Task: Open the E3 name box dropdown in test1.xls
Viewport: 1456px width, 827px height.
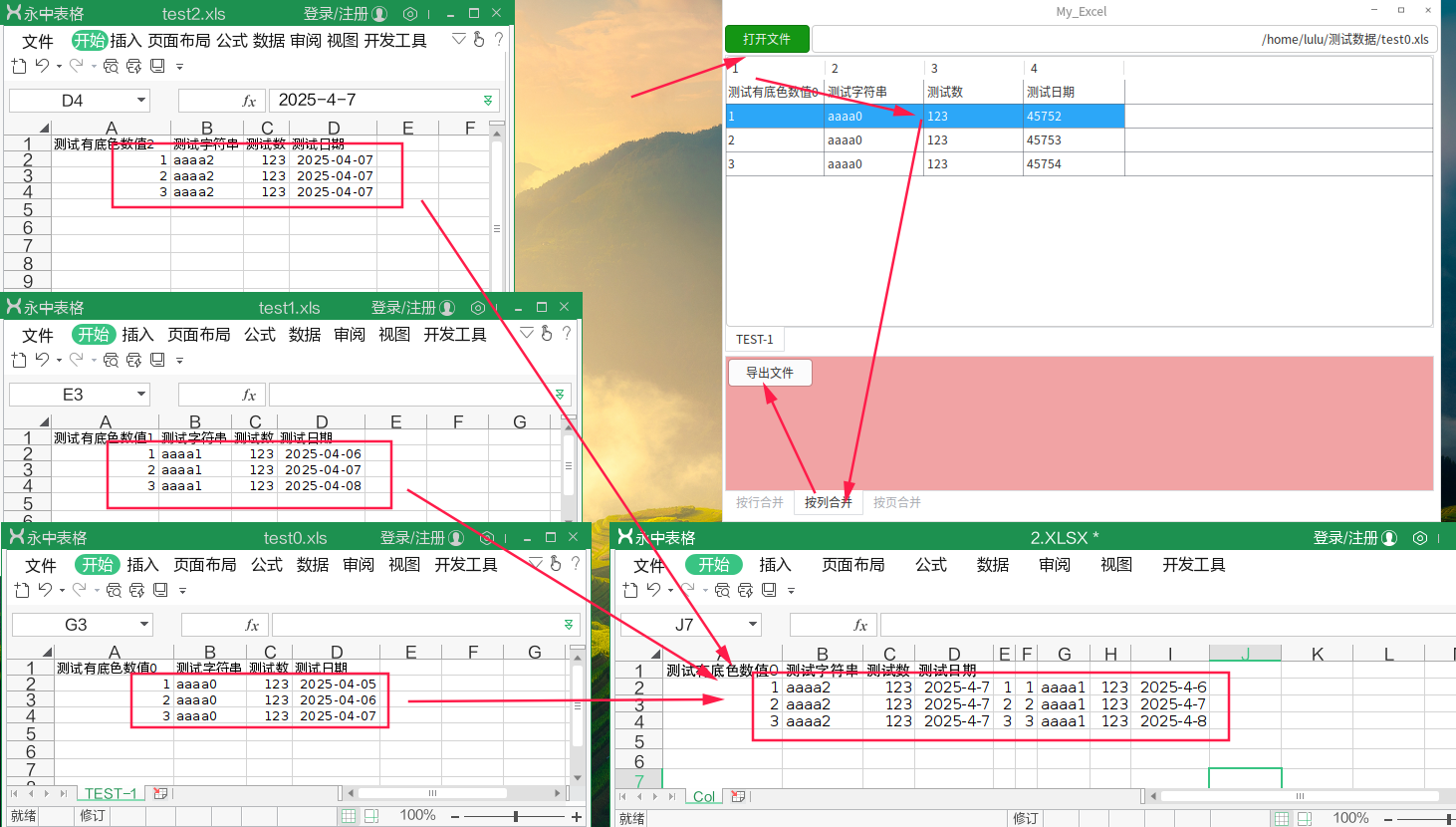Action: [141, 395]
